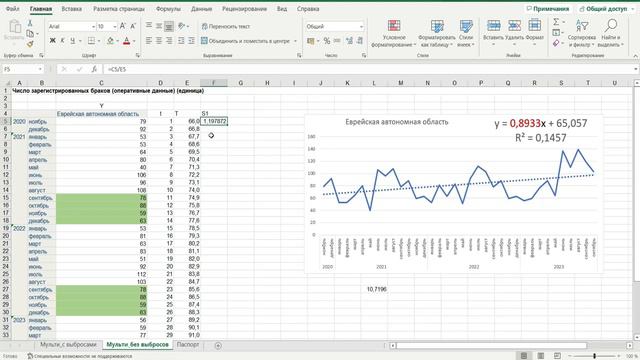640x360 pixels.
Task: Open Name Box F5 dropdown arrow
Action: (x=40, y=69)
